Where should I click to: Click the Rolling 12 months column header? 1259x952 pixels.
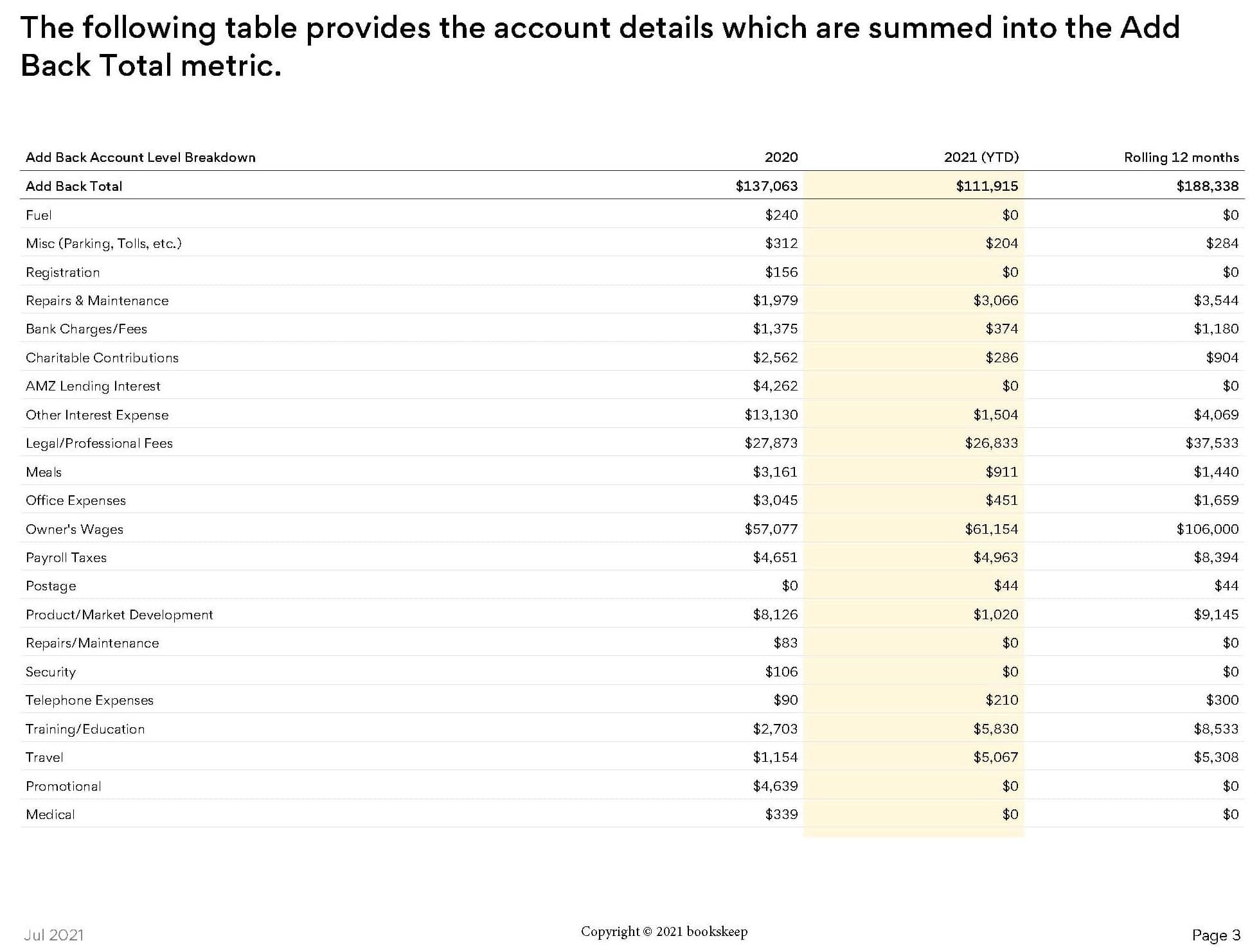pyautogui.click(x=1181, y=157)
